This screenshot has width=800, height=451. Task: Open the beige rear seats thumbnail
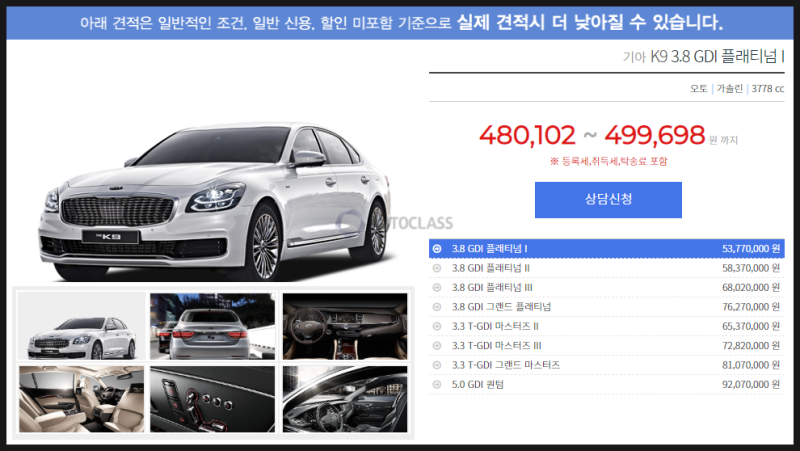(82, 399)
